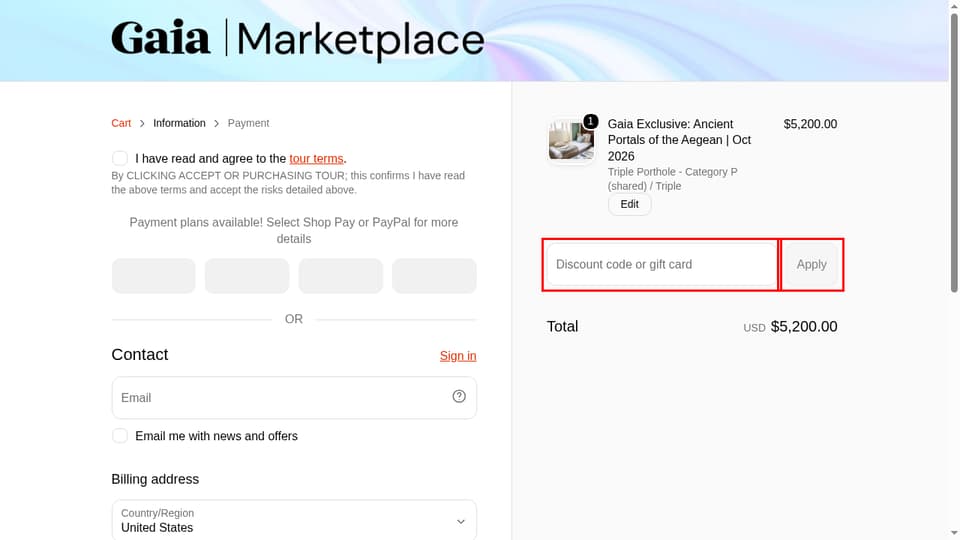Enable Email me with news and offers
960x540 pixels.
click(x=120, y=436)
